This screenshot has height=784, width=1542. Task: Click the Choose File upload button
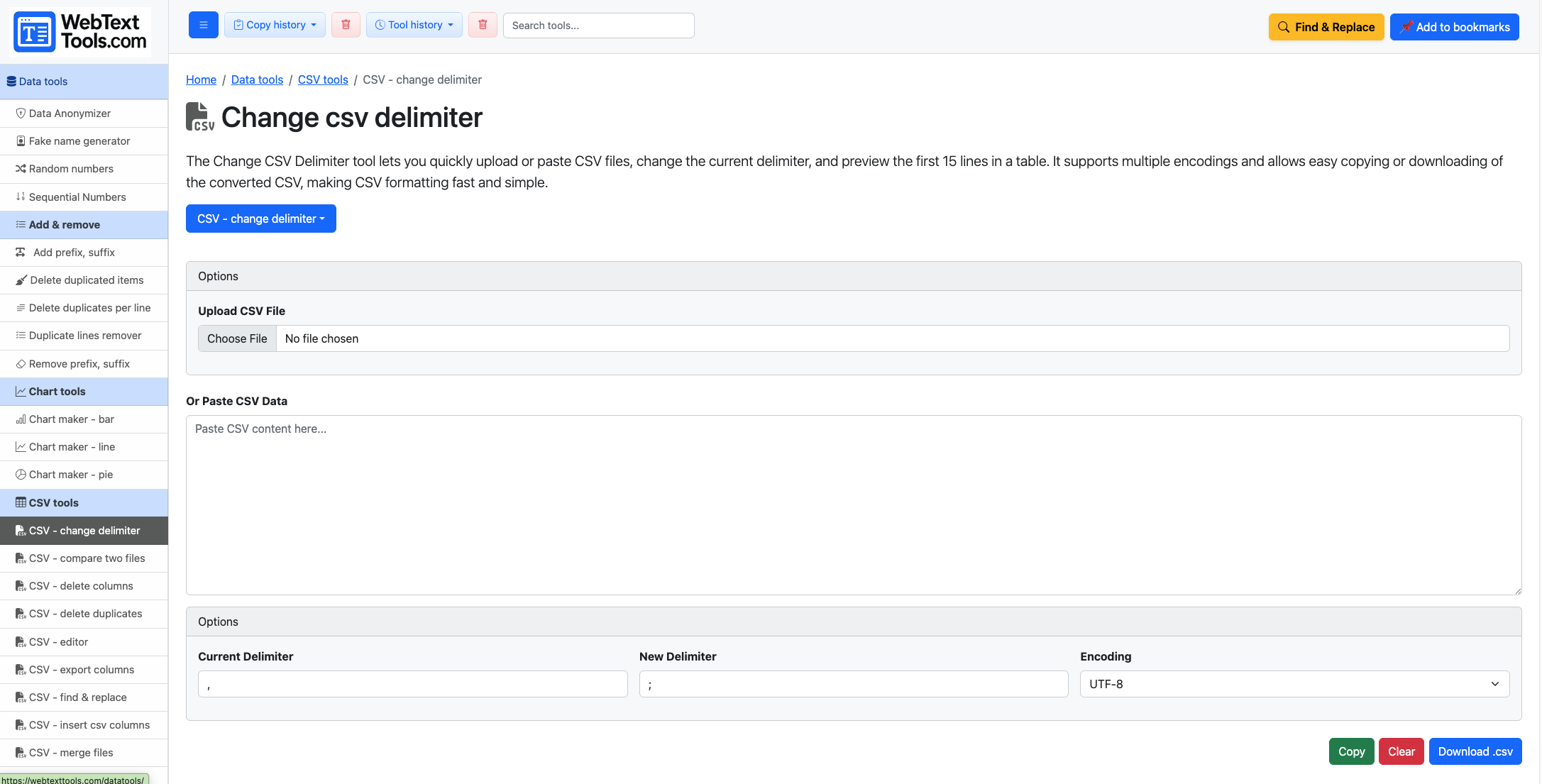[x=237, y=338]
